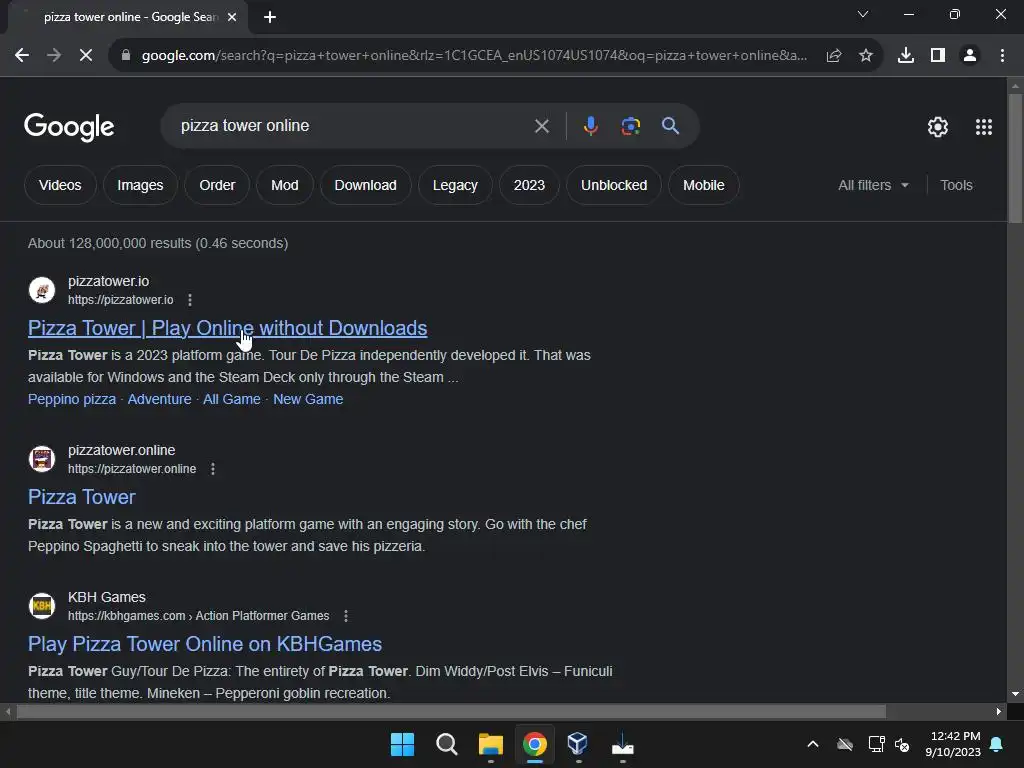Viewport: 1024px width, 768px height.
Task: Select the Videos filter chip
Action: pos(60,185)
